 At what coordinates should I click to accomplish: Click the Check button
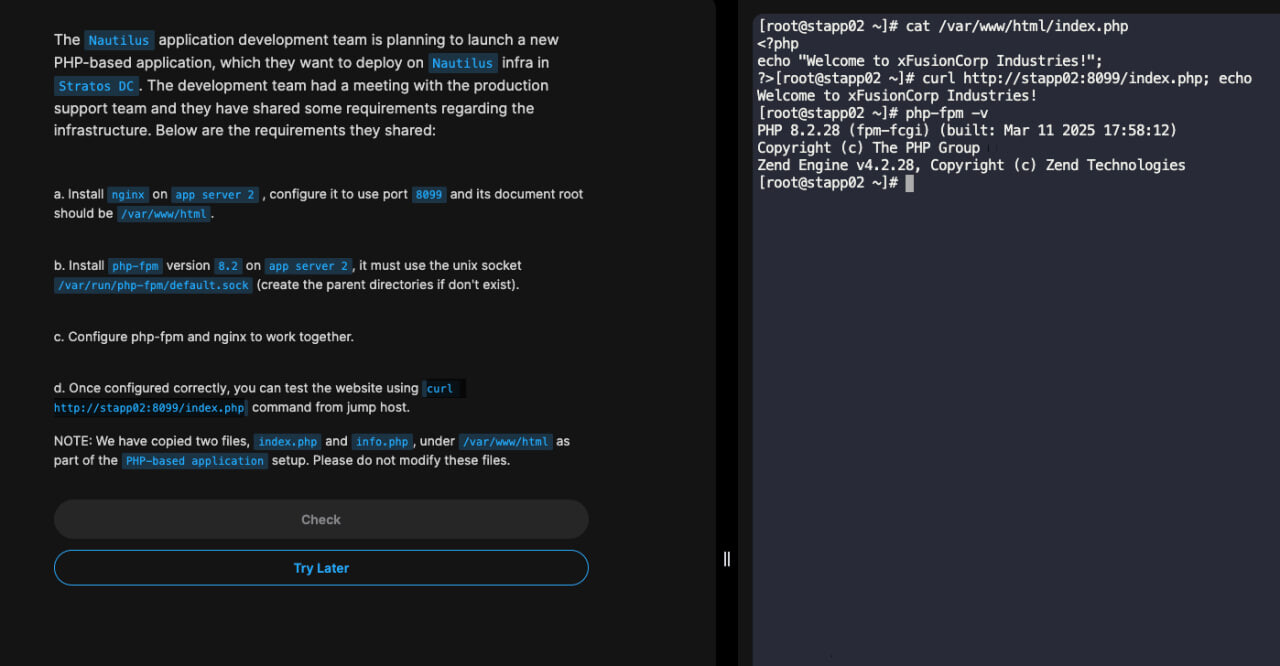click(321, 519)
